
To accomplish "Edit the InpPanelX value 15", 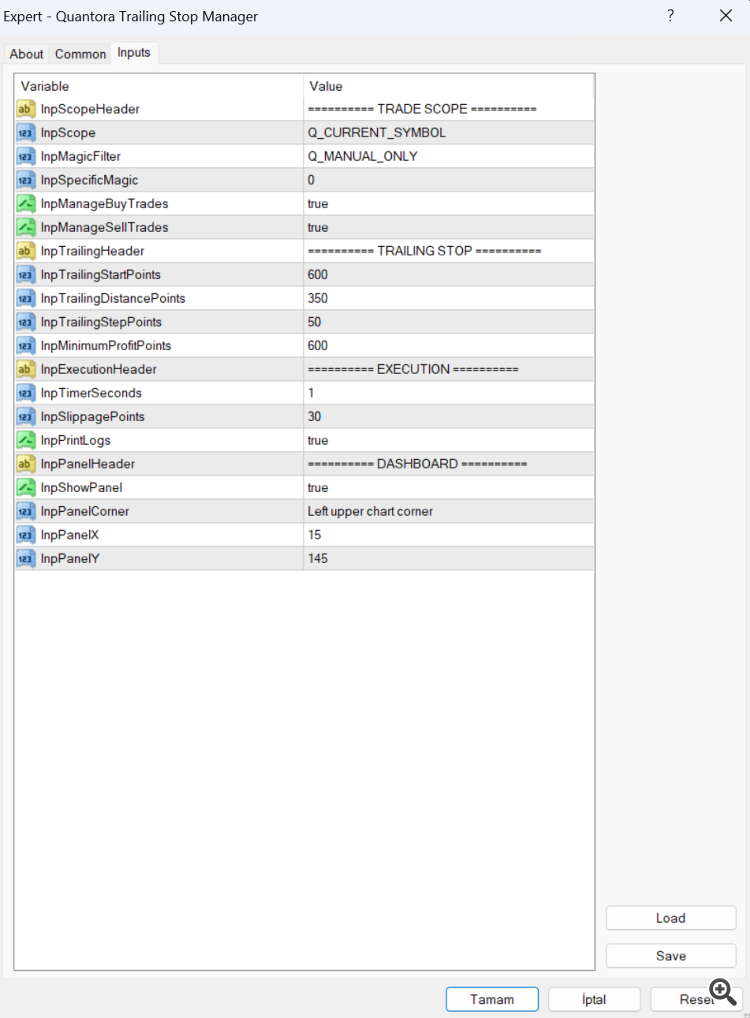I will pyautogui.click(x=449, y=535).
